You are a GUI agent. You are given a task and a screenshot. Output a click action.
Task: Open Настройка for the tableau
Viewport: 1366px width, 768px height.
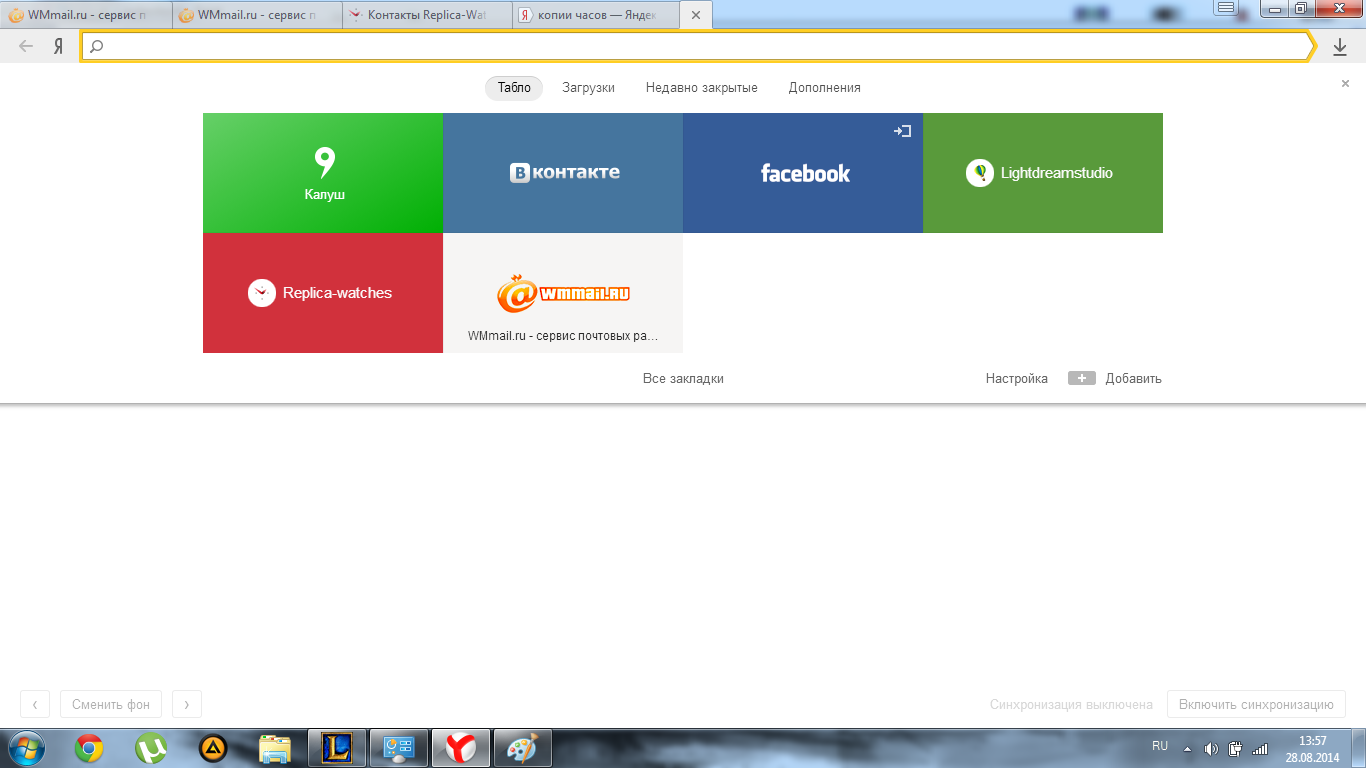(x=1016, y=379)
